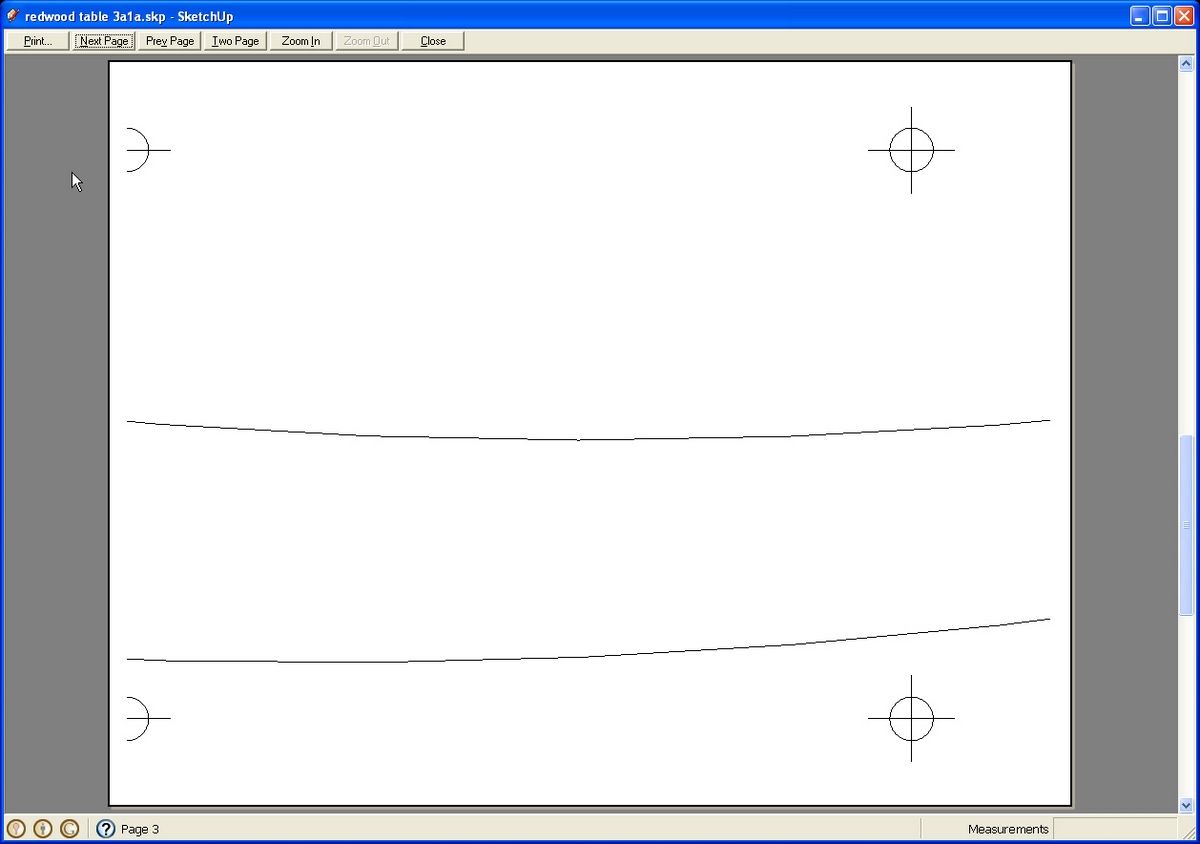Go to the Next Page
This screenshot has width=1200, height=844.
tap(104, 41)
